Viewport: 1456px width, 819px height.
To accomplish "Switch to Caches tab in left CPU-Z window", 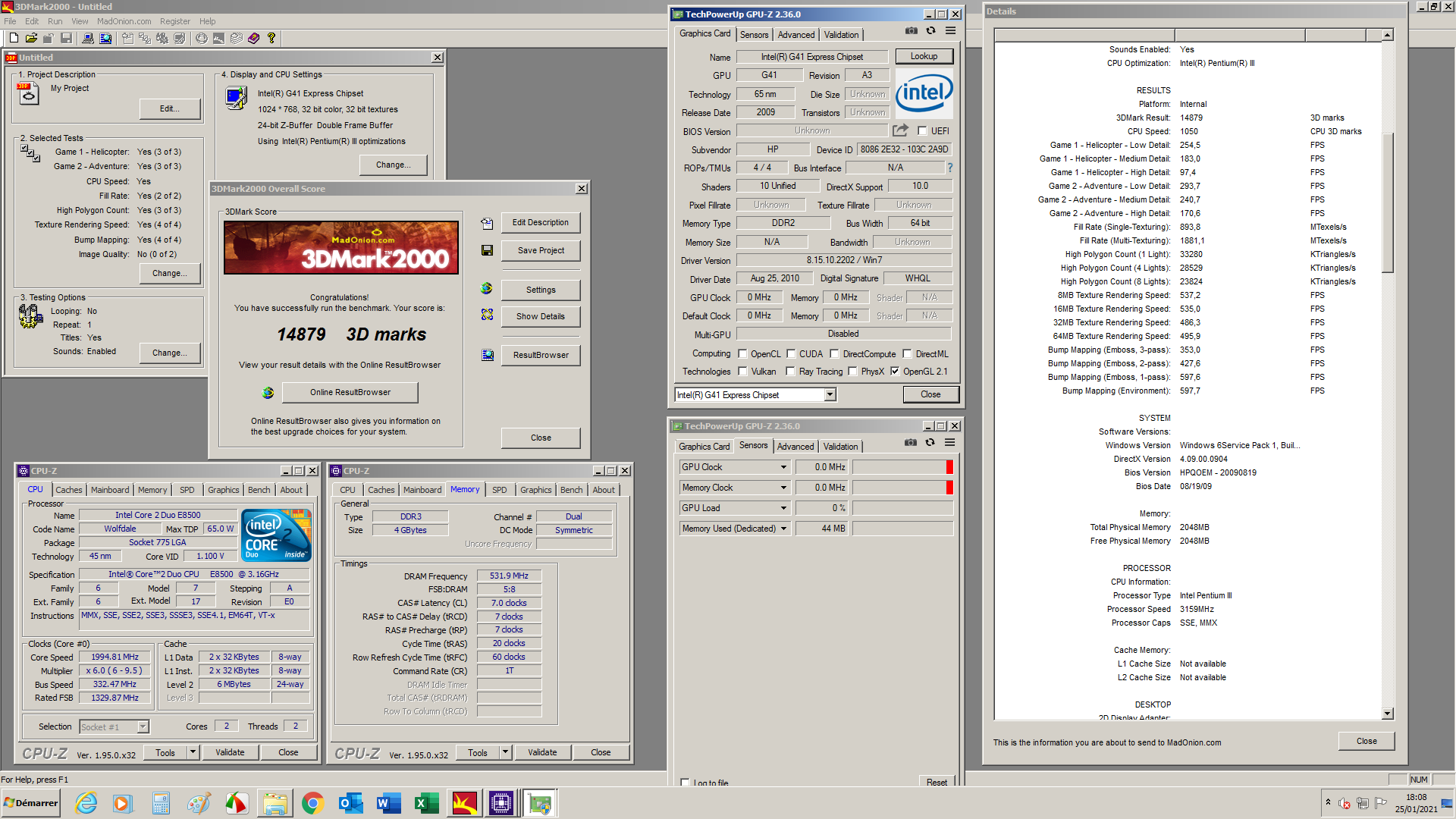I will [69, 490].
